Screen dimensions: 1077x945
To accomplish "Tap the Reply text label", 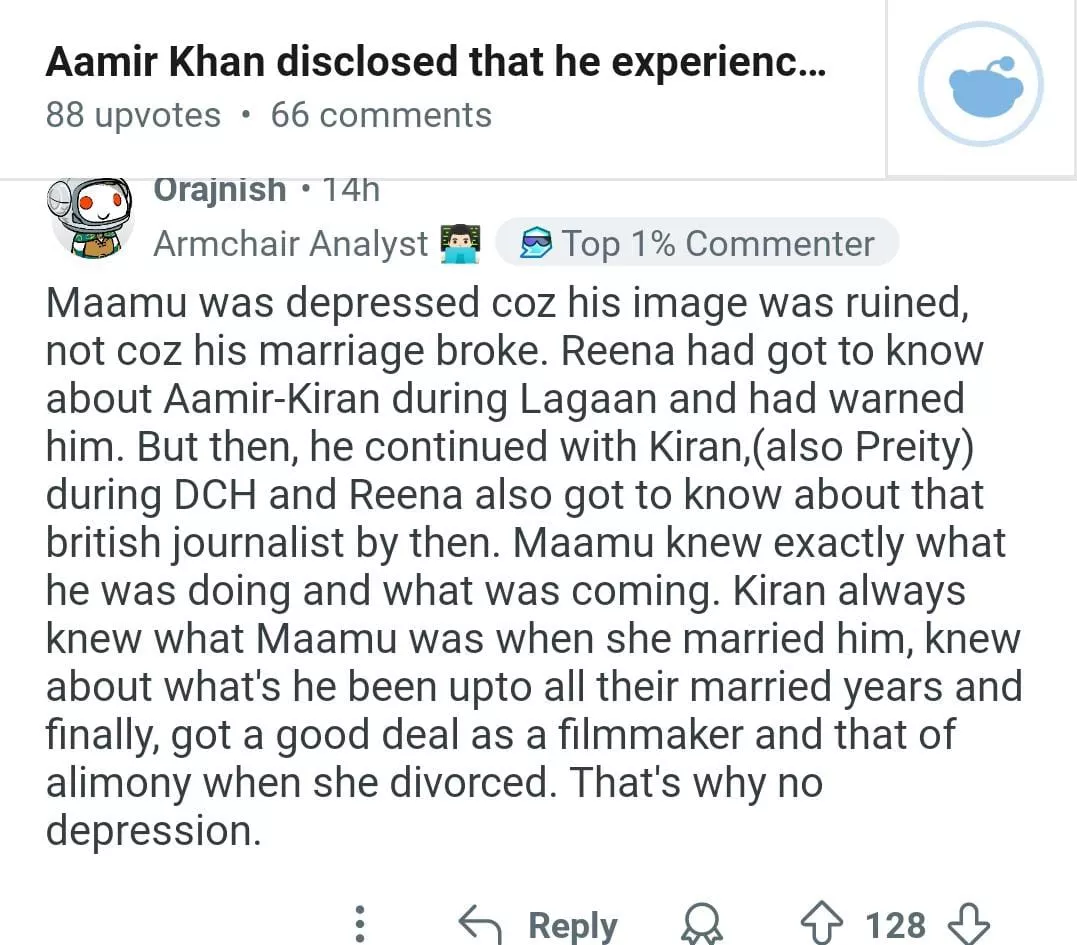I will coord(572,925).
